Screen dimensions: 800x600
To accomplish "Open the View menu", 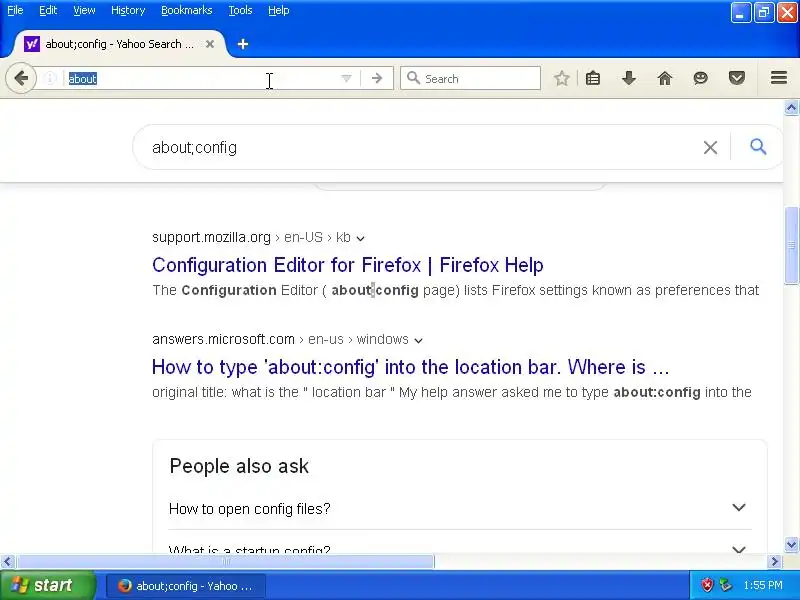I will 84,10.
